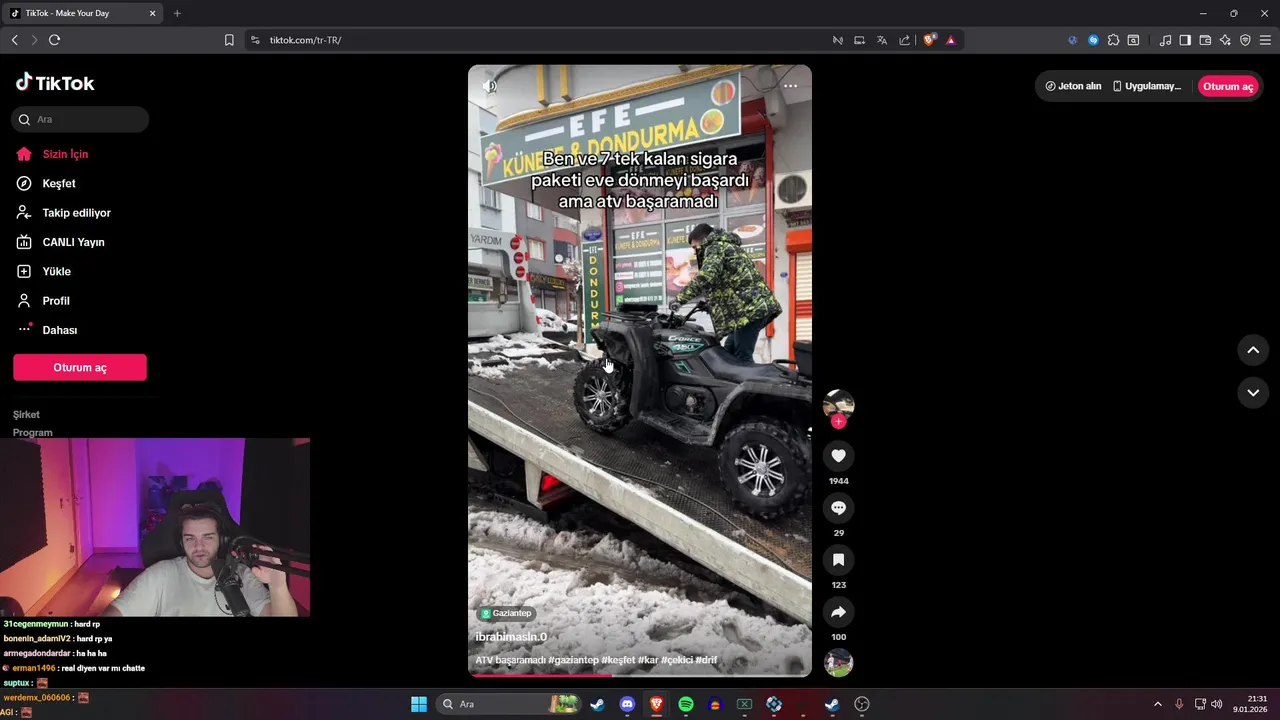Open OBS Studio from taskbar

(862, 704)
